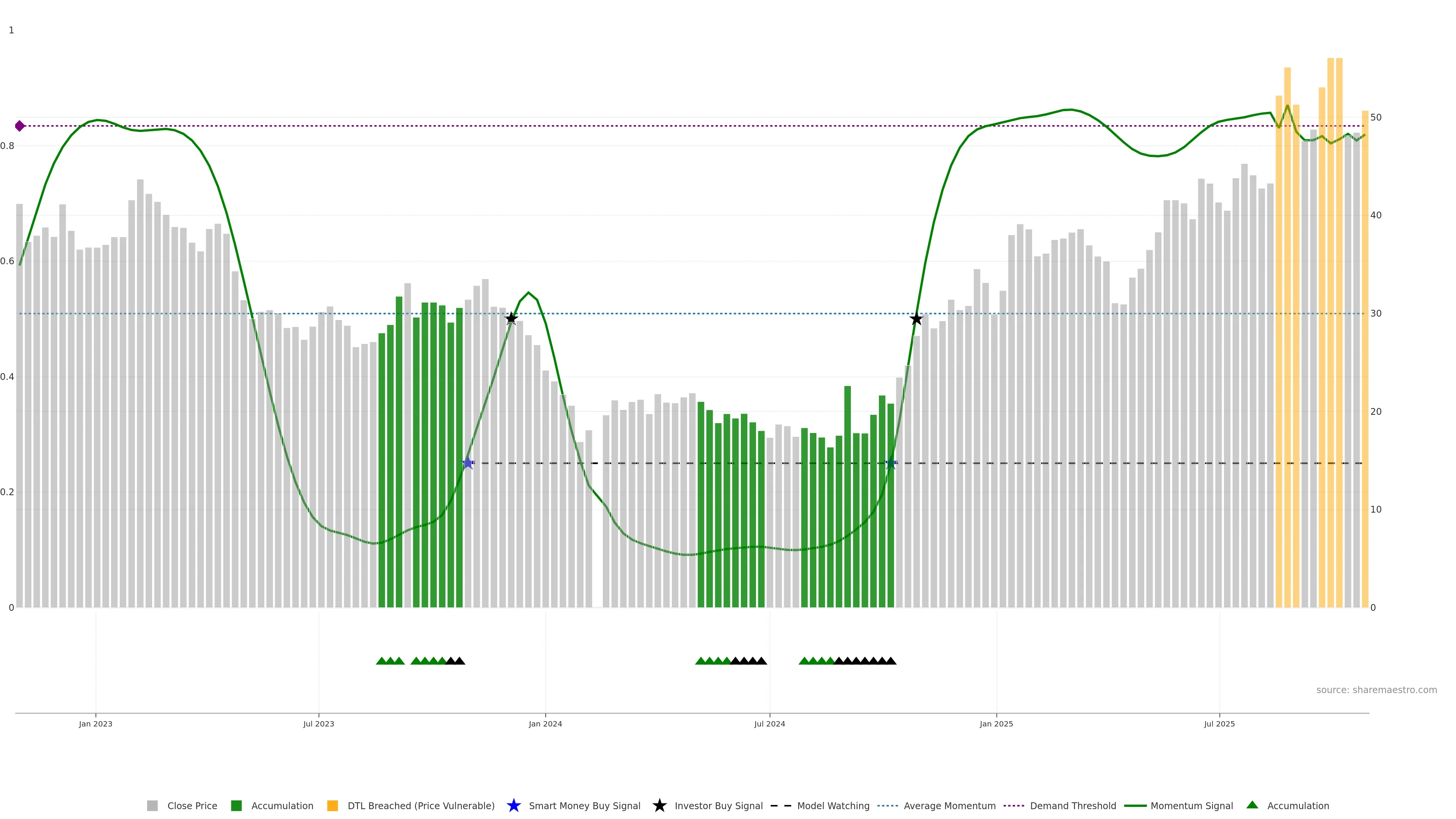The height and width of the screenshot is (819, 1456).
Task: Click the black Investor Buy star near Jan 2024
Action: coord(511,318)
